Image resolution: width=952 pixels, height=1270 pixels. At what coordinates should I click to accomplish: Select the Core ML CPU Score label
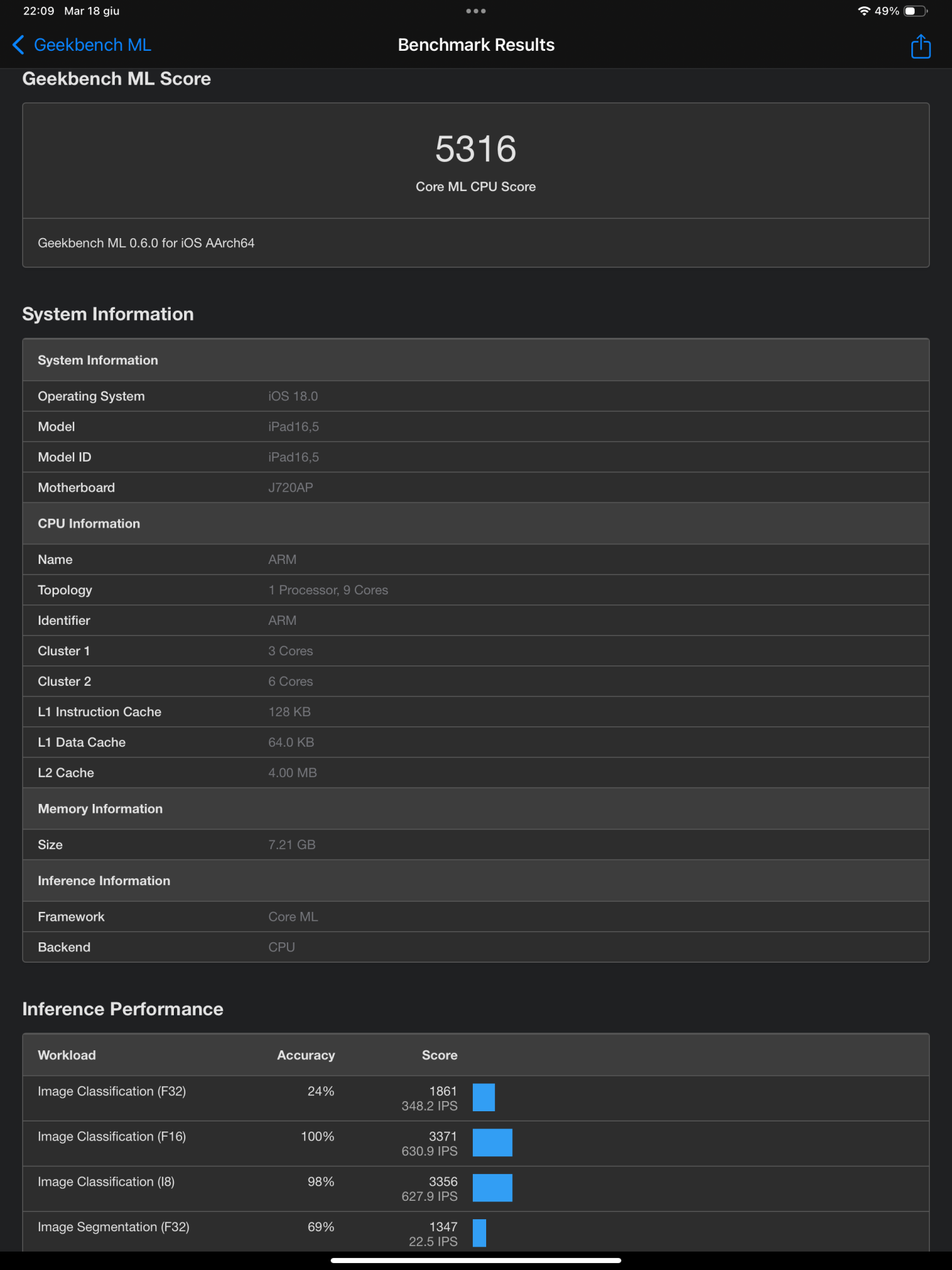point(475,187)
